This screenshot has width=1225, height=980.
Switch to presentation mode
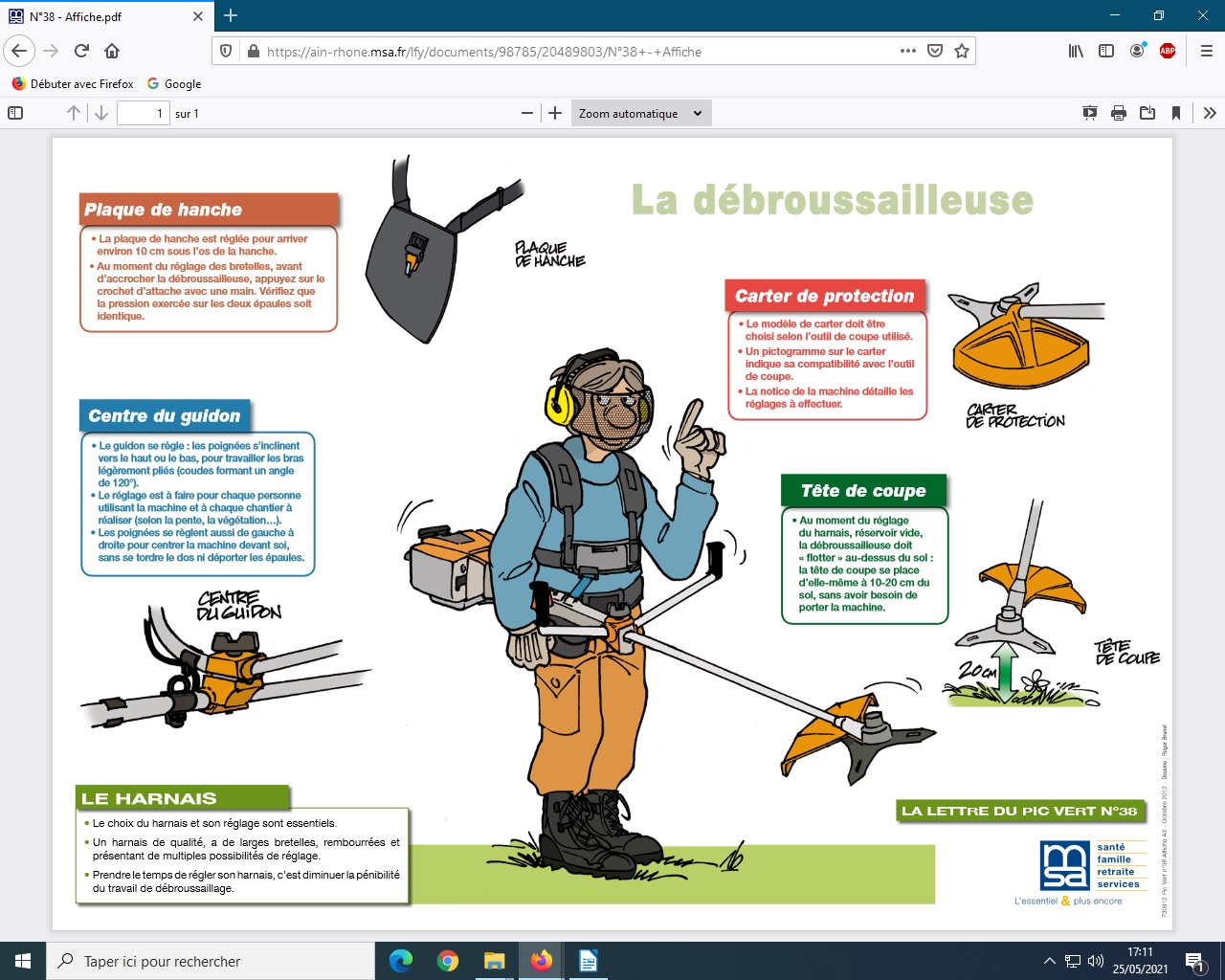pos(1090,113)
